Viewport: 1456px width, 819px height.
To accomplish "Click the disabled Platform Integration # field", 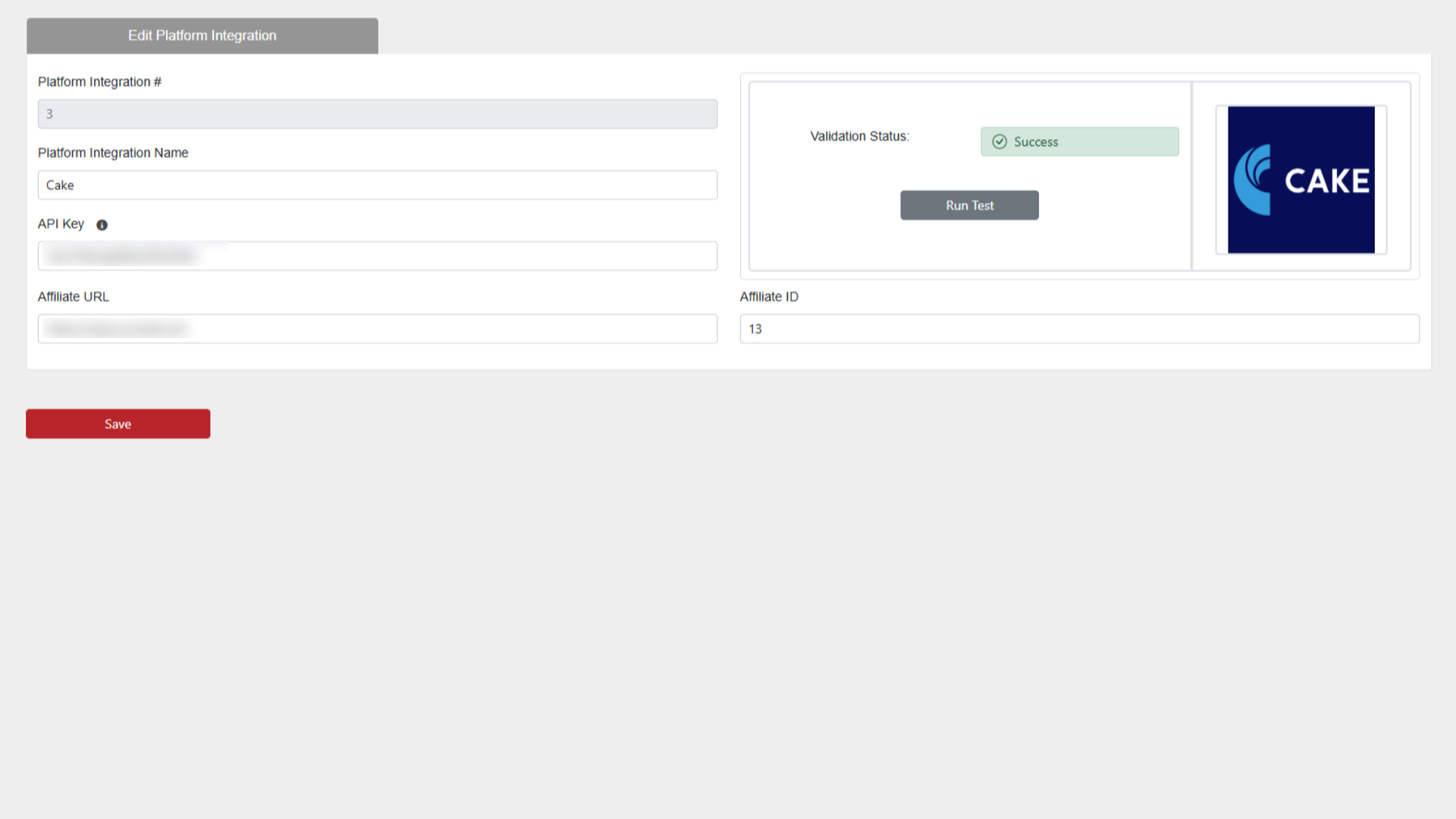I will pos(378,114).
